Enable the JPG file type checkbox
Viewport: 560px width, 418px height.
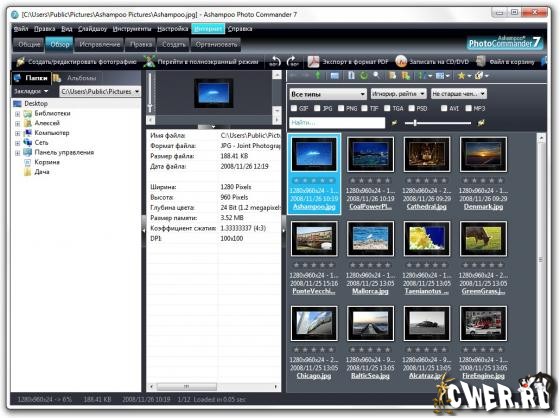point(317,108)
